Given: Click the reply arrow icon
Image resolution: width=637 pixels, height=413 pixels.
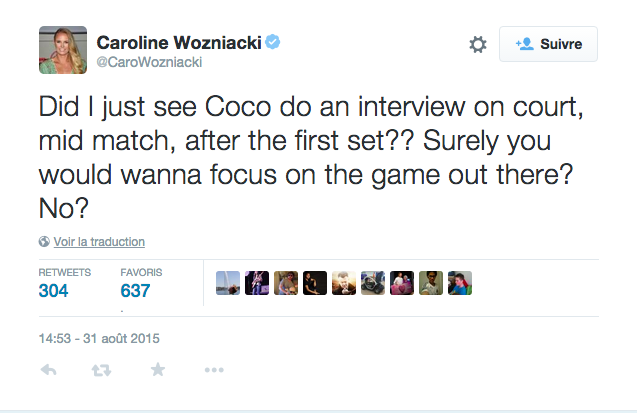Looking at the screenshot, I should 48,370.
